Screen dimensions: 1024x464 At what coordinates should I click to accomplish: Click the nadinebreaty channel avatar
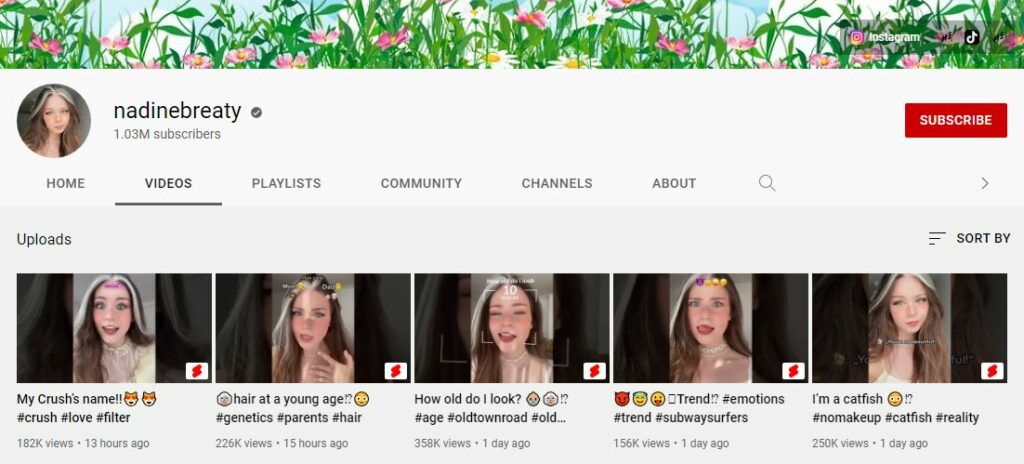(x=54, y=121)
